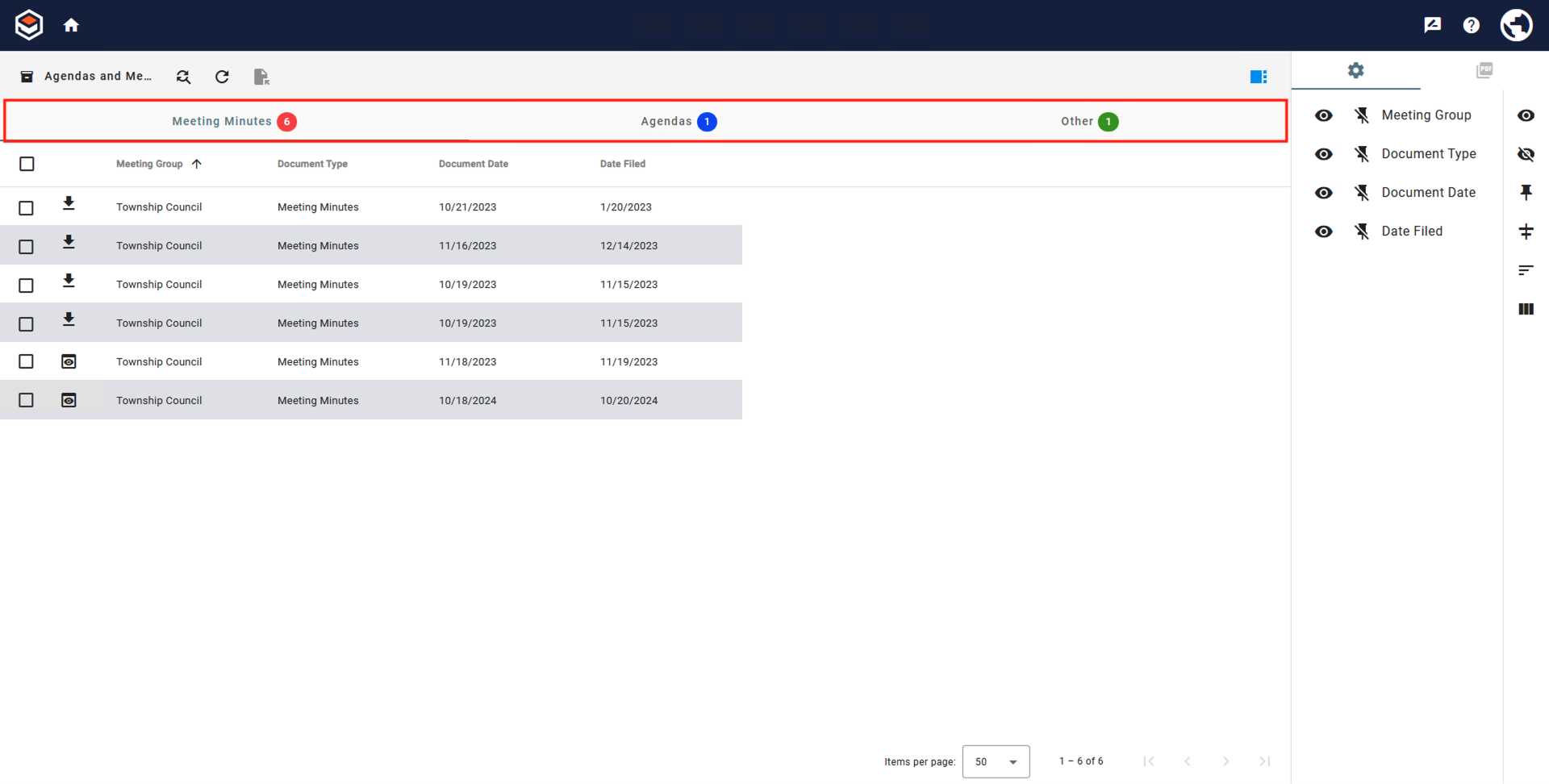Open the Agendas and Meeting Minutes archive icon
The height and width of the screenshot is (784, 1549).
coord(27,76)
